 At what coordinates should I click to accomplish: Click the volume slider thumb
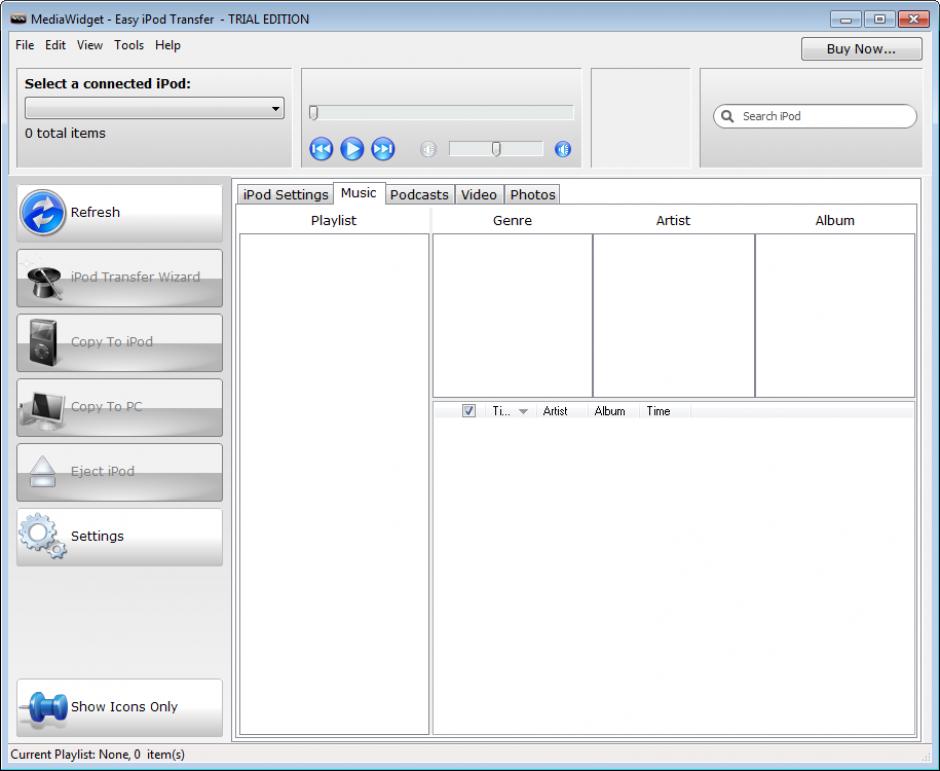pyautogui.click(x=496, y=149)
